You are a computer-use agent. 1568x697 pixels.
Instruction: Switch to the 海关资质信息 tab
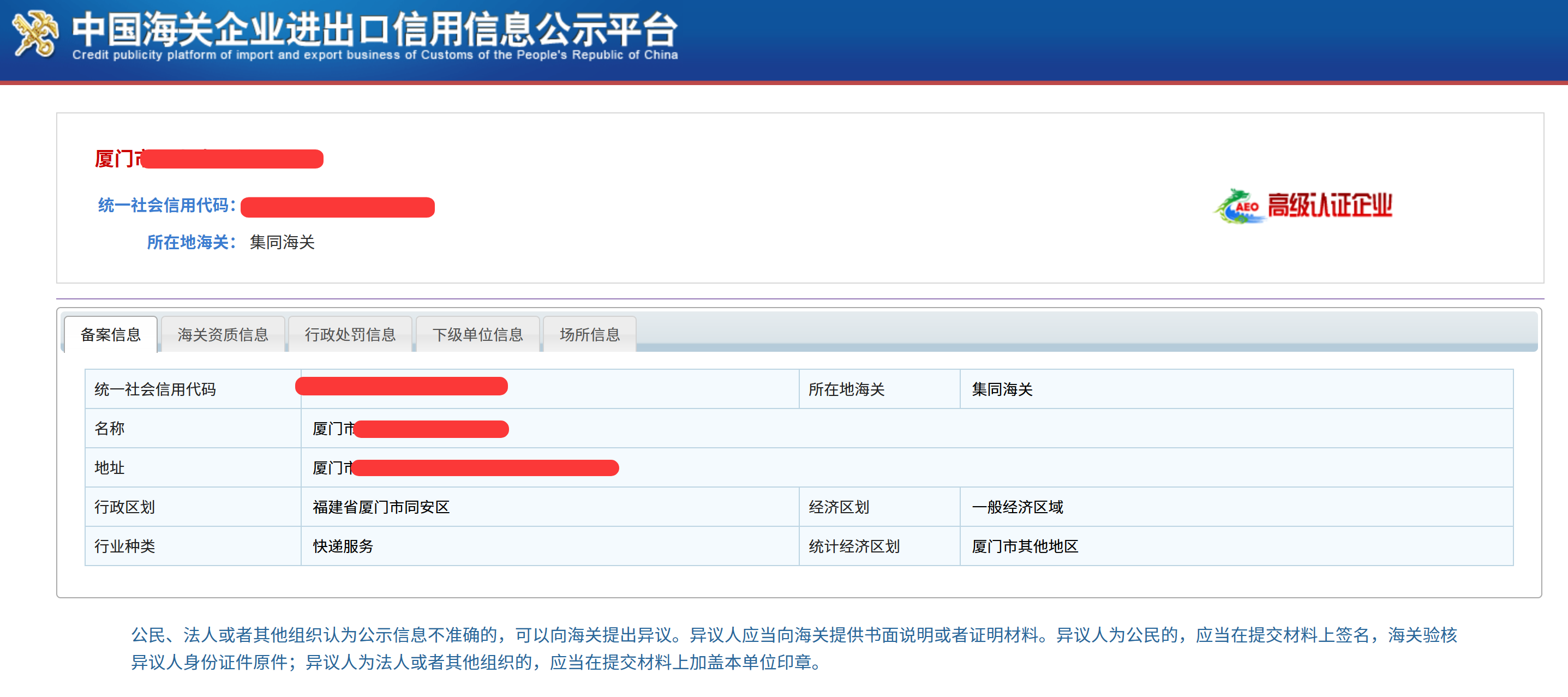pyautogui.click(x=223, y=334)
